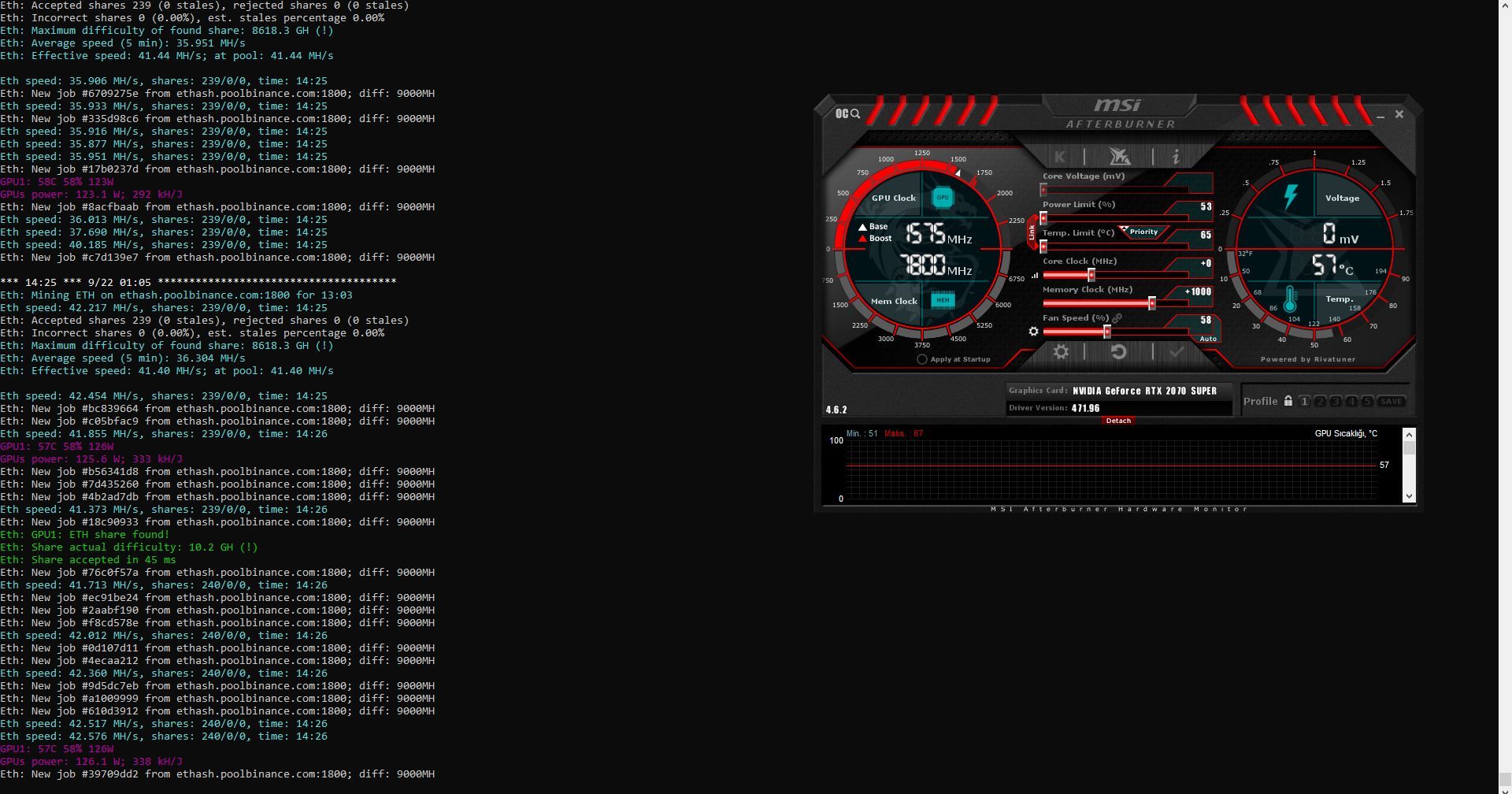Select profile slot 5
The height and width of the screenshot is (794, 1512).
1367,402
